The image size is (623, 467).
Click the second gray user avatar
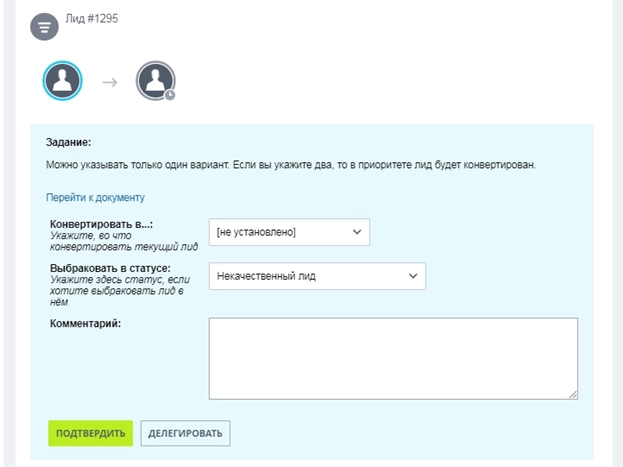[155, 82]
